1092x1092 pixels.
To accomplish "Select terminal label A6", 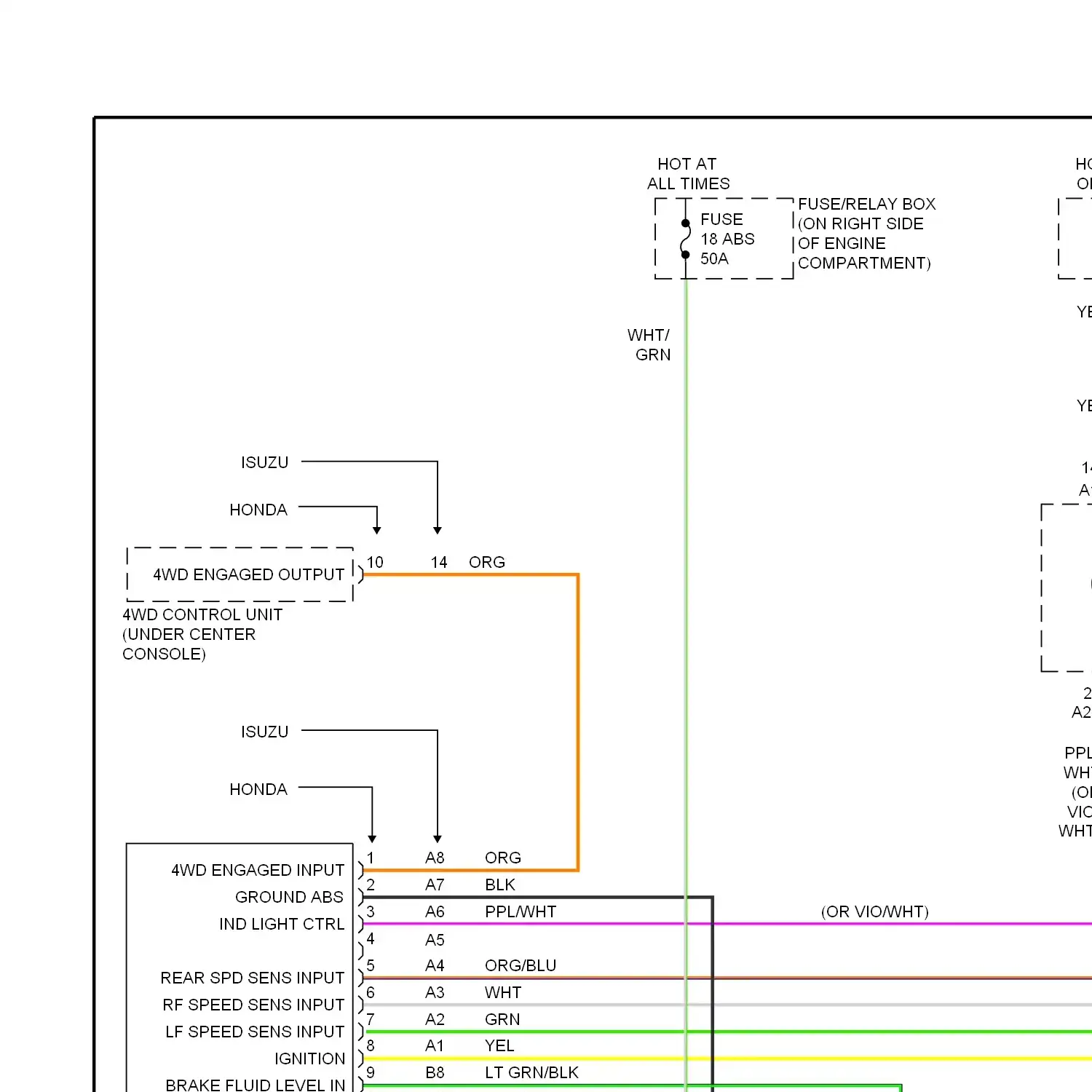I will (x=435, y=911).
